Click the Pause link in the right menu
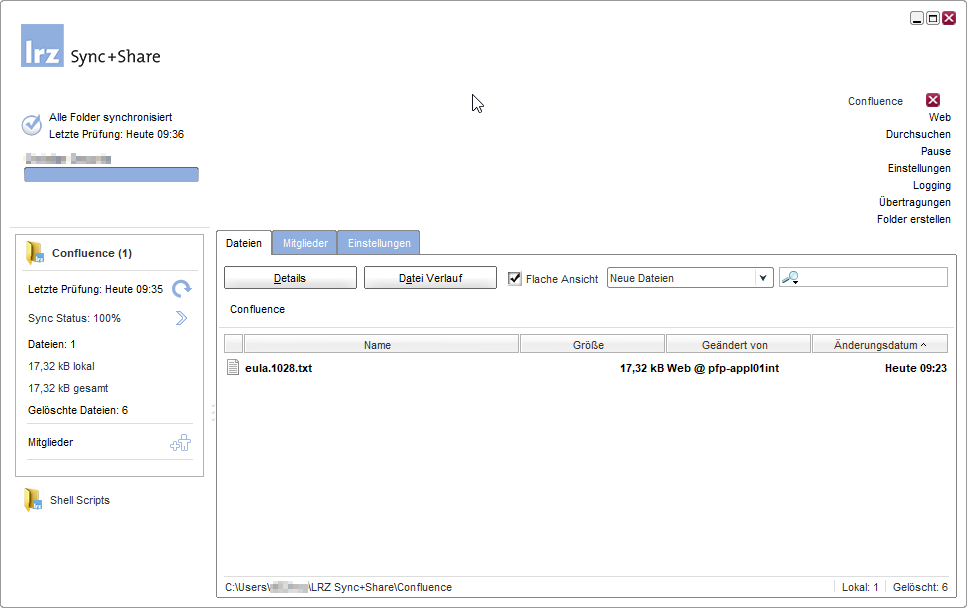967x608 pixels. pyautogui.click(x=935, y=151)
